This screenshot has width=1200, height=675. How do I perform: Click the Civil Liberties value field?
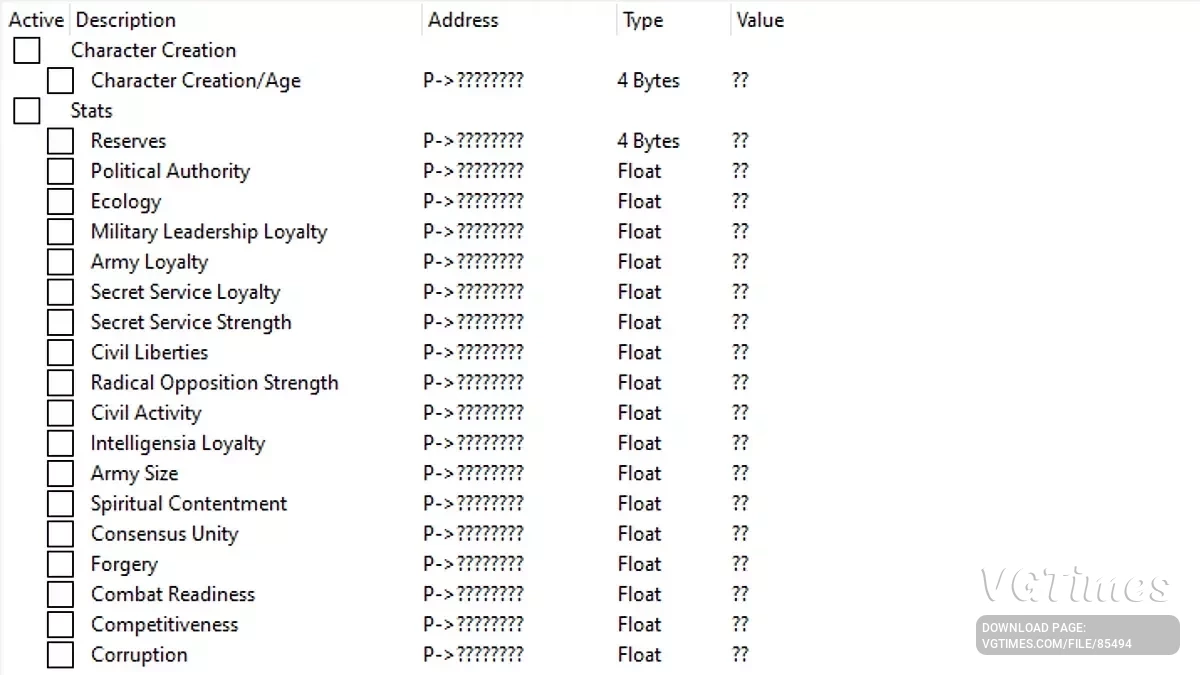coord(740,352)
